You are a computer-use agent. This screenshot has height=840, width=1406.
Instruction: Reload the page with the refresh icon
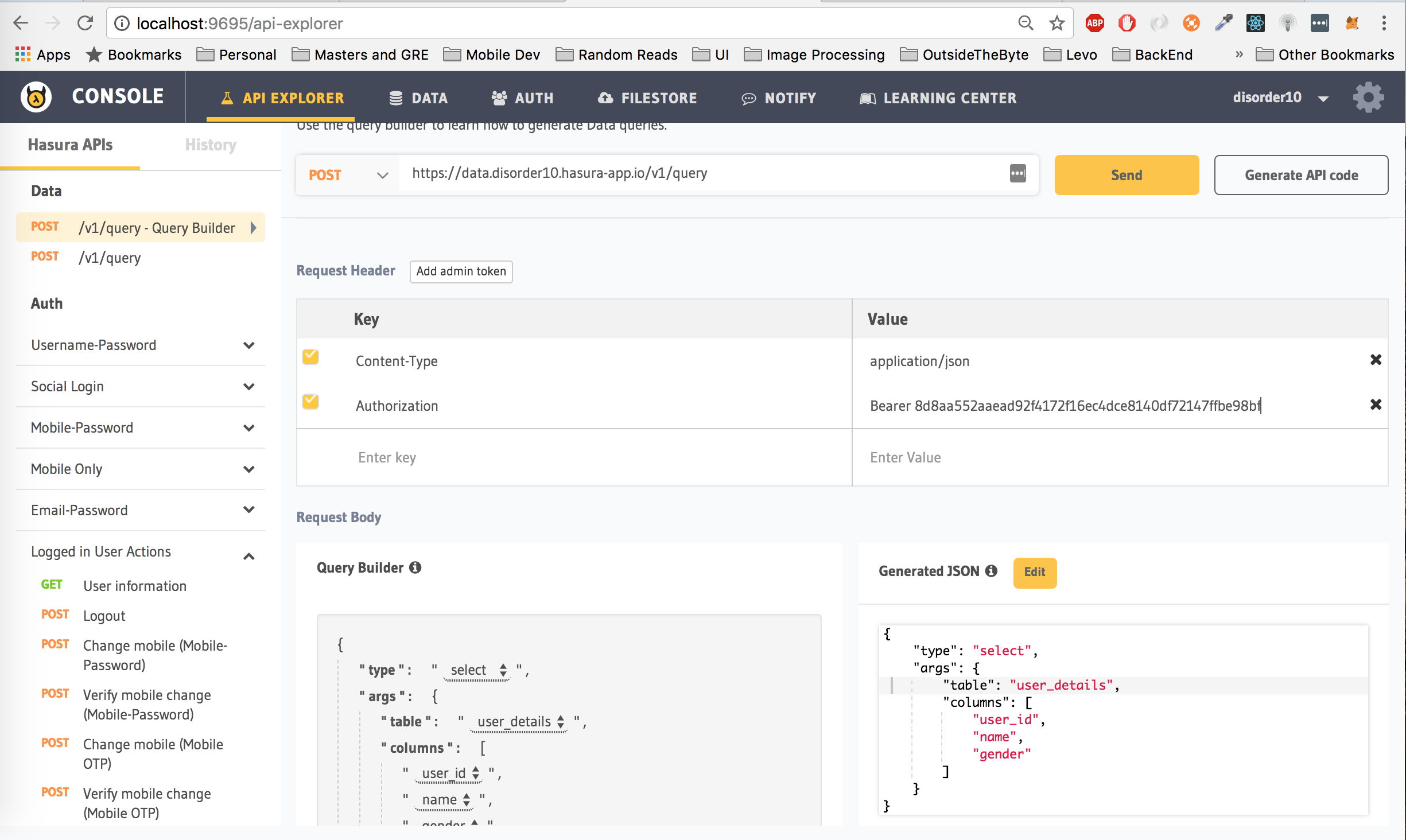(85, 23)
